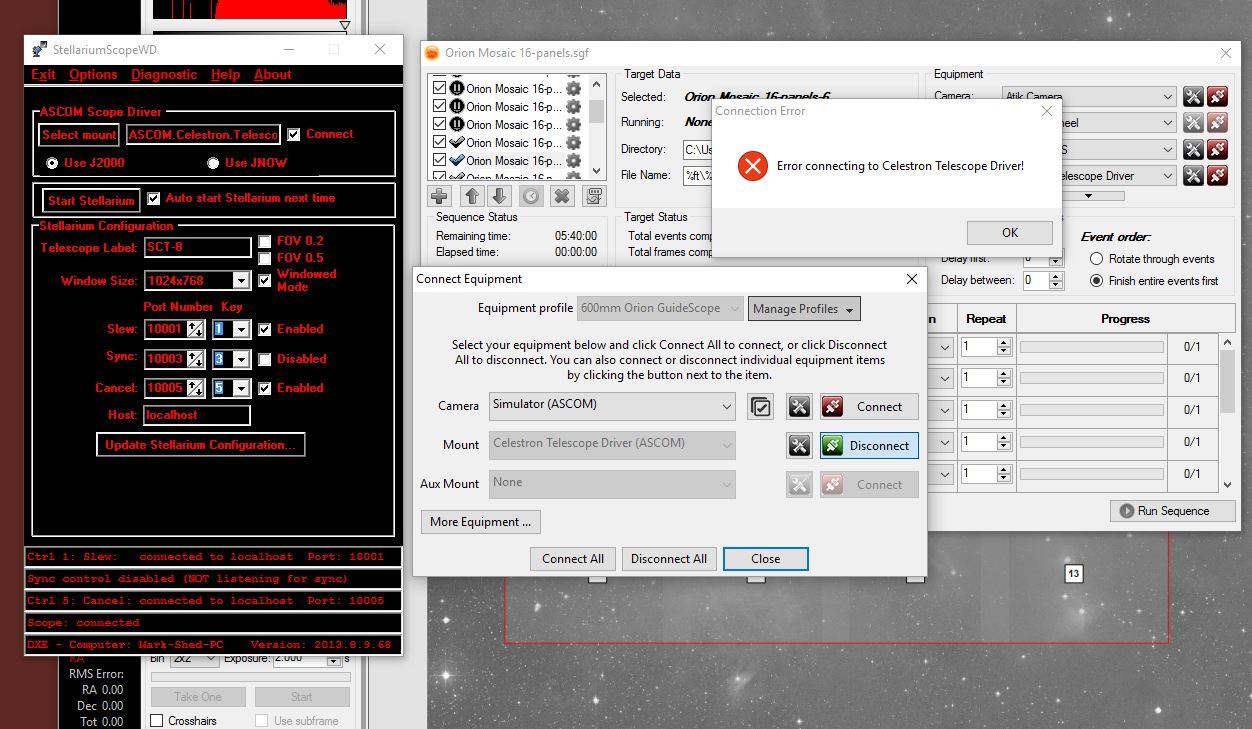Open the Camera Simulator (ASCOM) dropdown

612,406
